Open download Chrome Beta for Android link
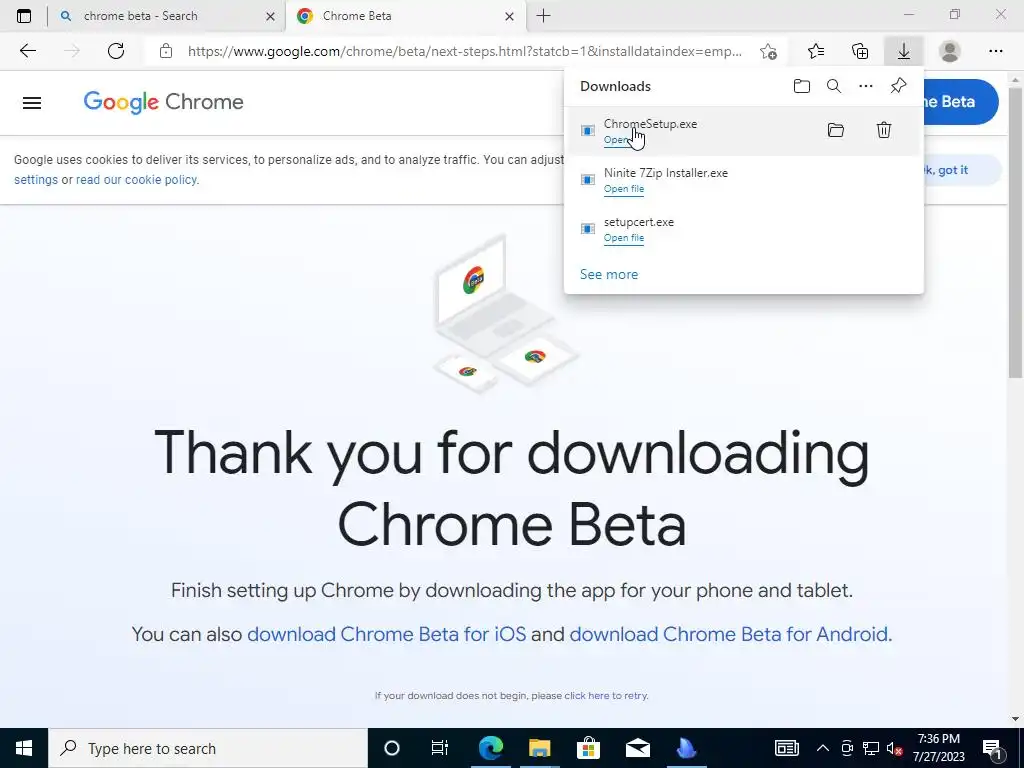 pyautogui.click(x=729, y=634)
